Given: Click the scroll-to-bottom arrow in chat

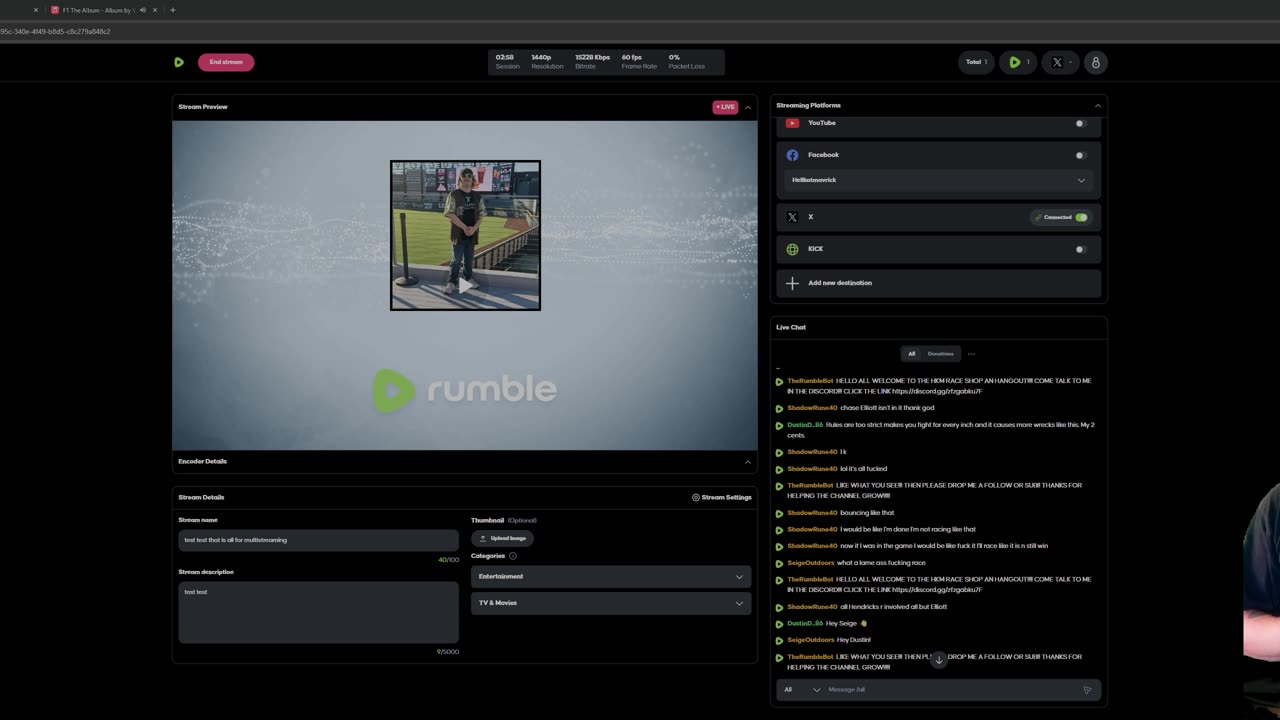Looking at the screenshot, I should point(938,660).
